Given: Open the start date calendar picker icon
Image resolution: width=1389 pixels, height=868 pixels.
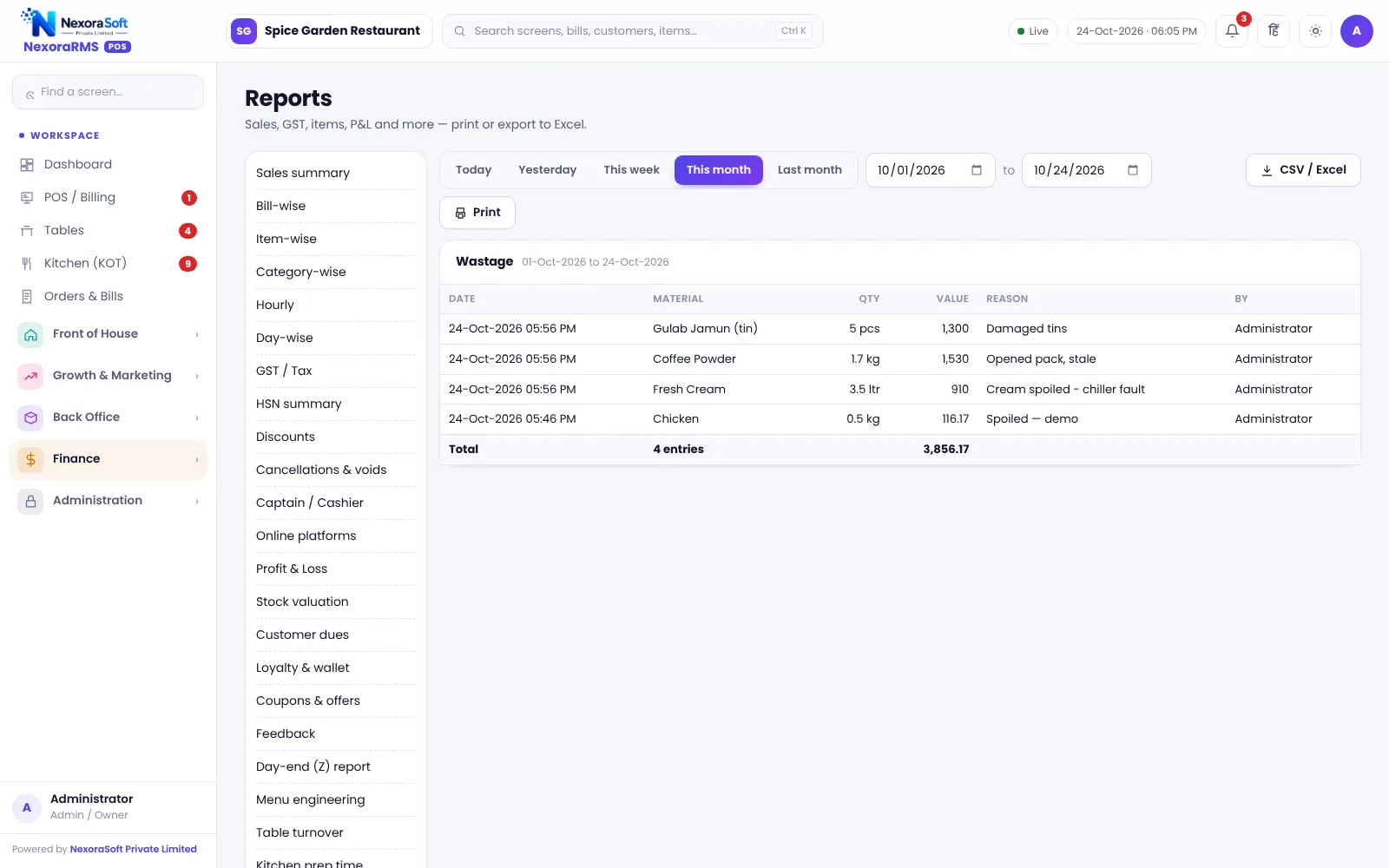Looking at the screenshot, I should point(977,170).
